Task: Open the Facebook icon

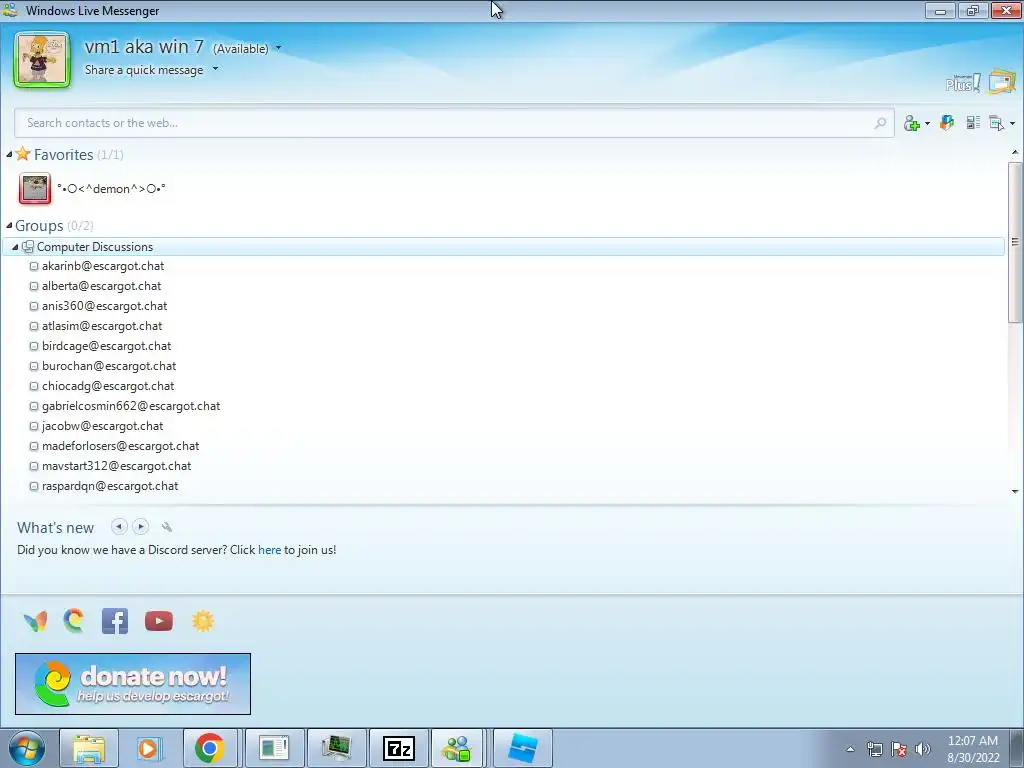Action: pyautogui.click(x=115, y=621)
